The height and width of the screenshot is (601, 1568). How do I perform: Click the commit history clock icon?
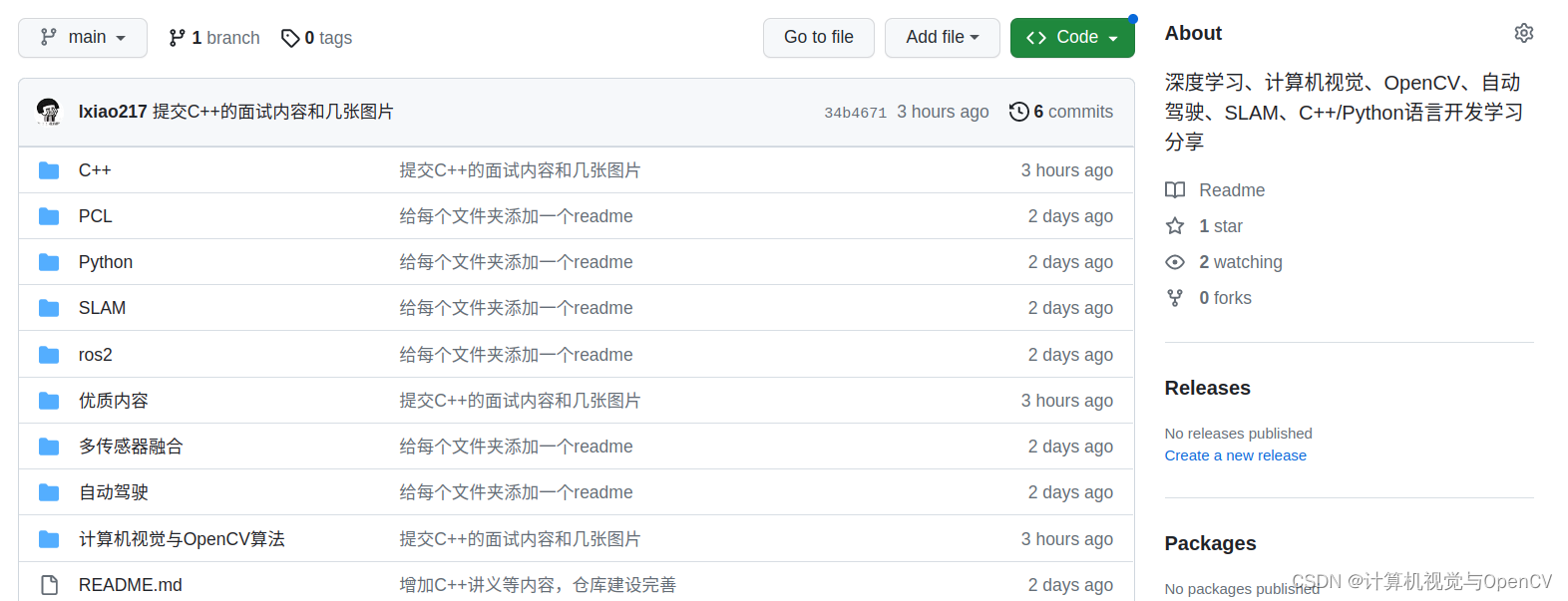click(x=1018, y=112)
